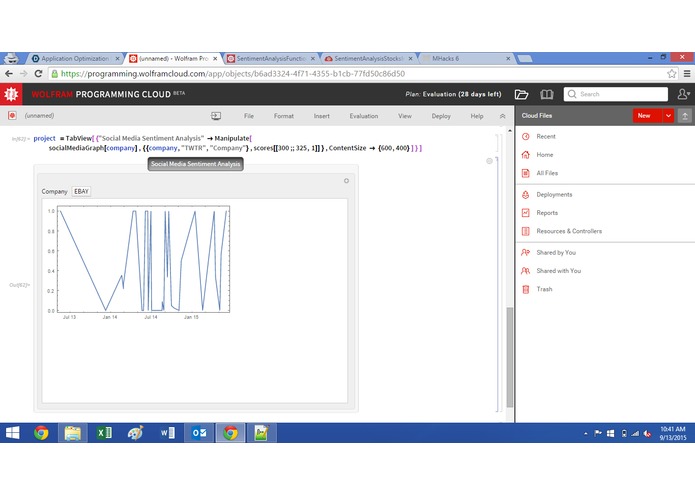Image resolution: width=695 pixels, height=494 pixels.
Task: Open a new browser tab
Action: click(525, 58)
